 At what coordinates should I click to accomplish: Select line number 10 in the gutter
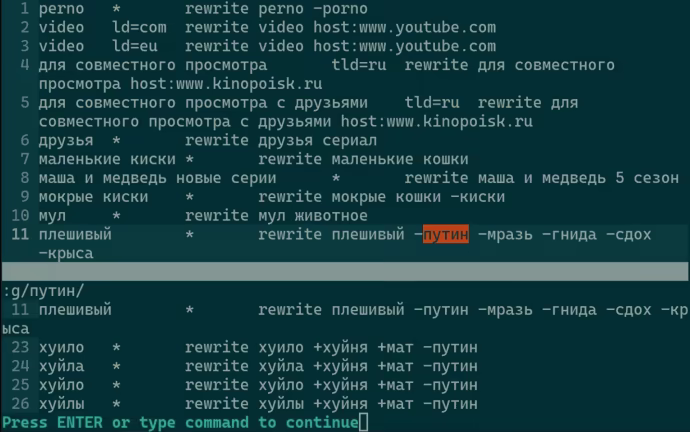pyautogui.click(x=20, y=216)
